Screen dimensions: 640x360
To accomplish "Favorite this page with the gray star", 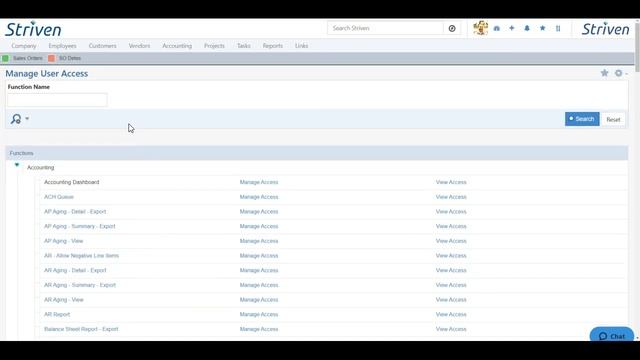I will pyautogui.click(x=604, y=73).
